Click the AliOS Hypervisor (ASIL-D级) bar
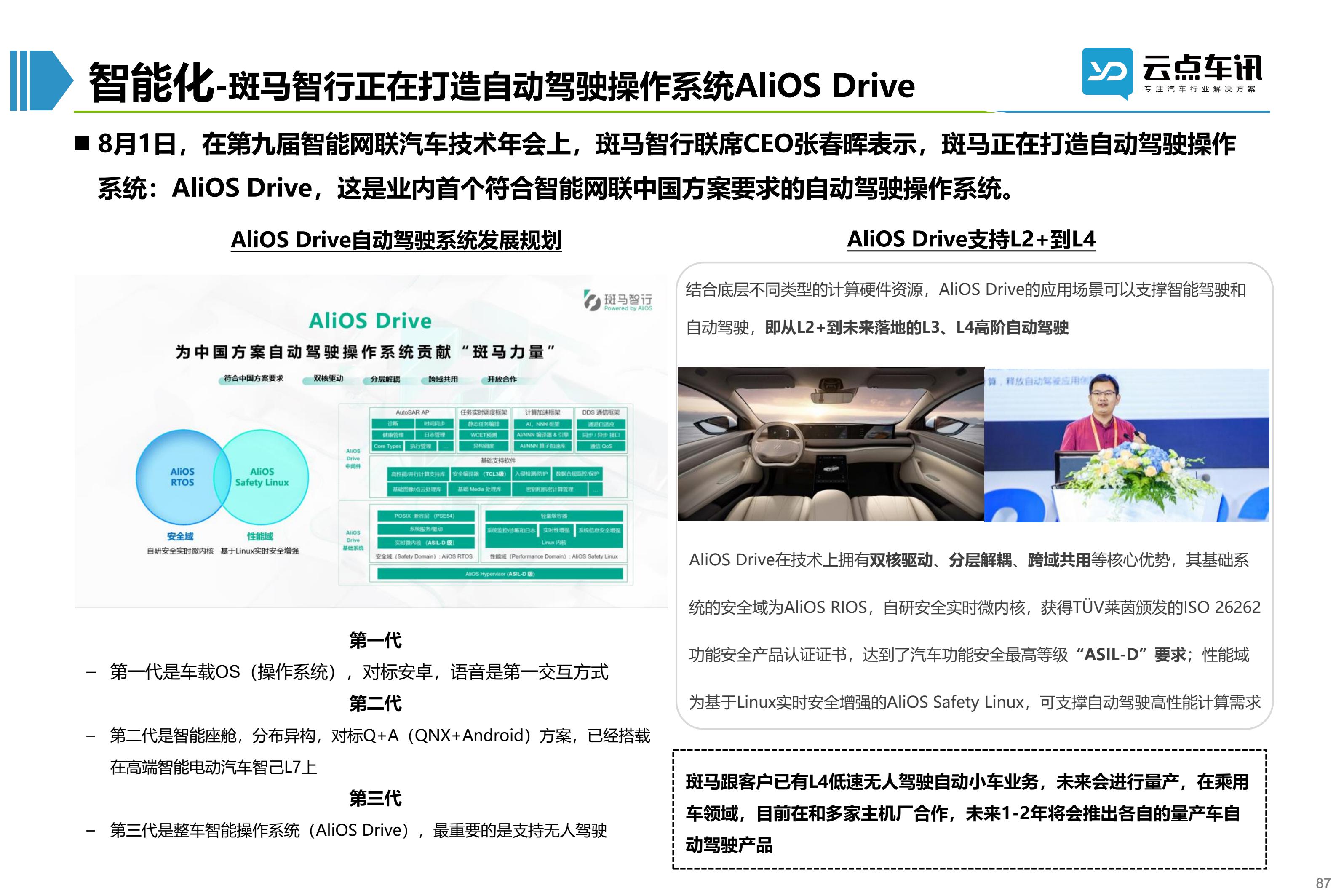This screenshot has height=896, width=1344. click(500, 574)
